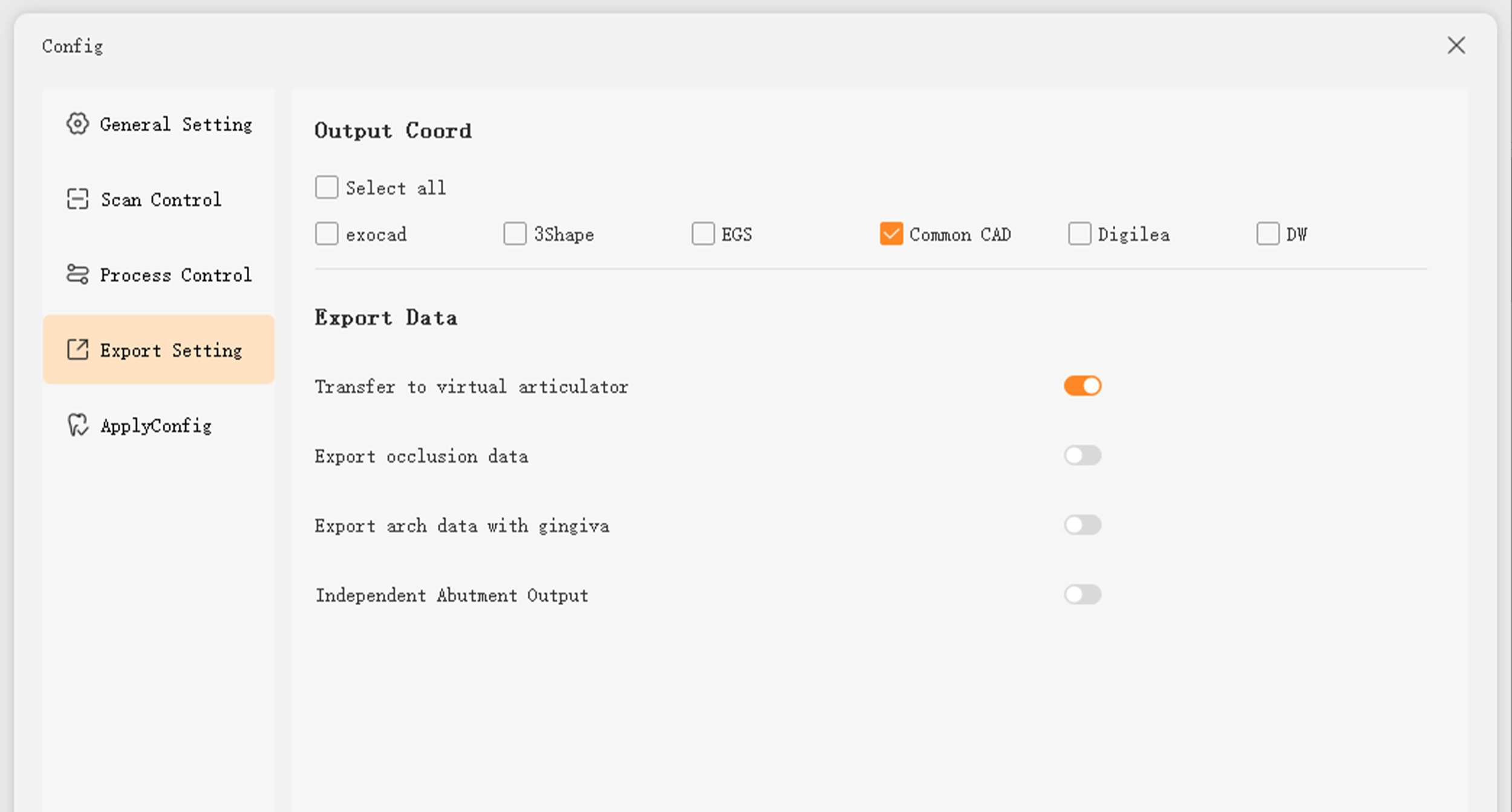Check the EGS coordinate option

pos(703,234)
